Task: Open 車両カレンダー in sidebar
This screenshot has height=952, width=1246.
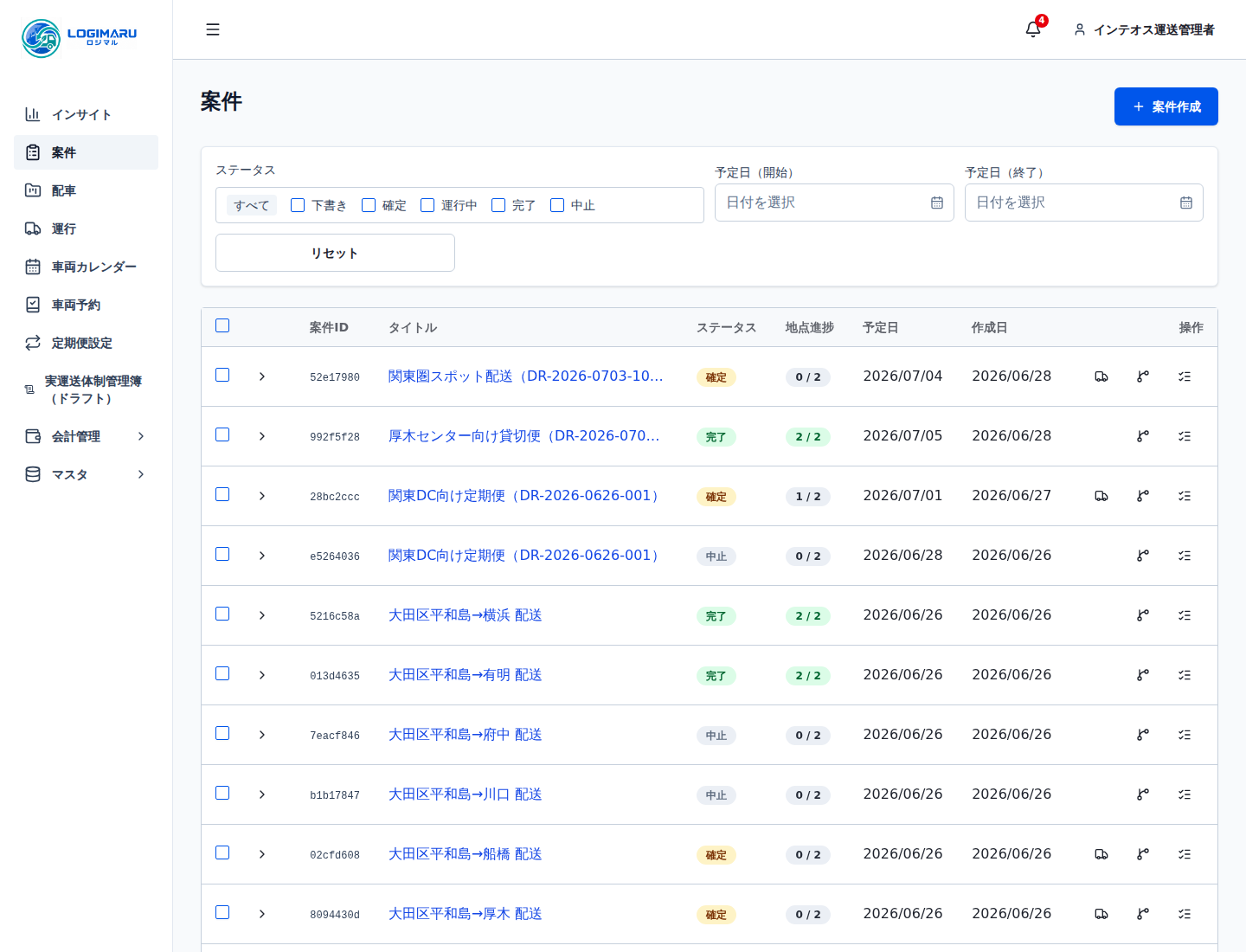Action: click(x=86, y=267)
